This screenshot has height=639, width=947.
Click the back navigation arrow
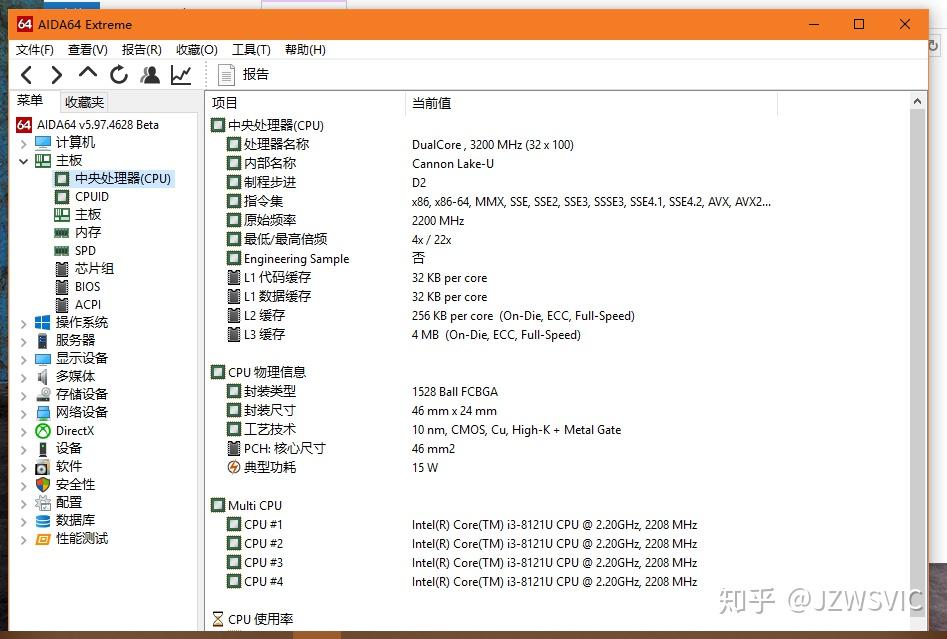[x=27, y=74]
